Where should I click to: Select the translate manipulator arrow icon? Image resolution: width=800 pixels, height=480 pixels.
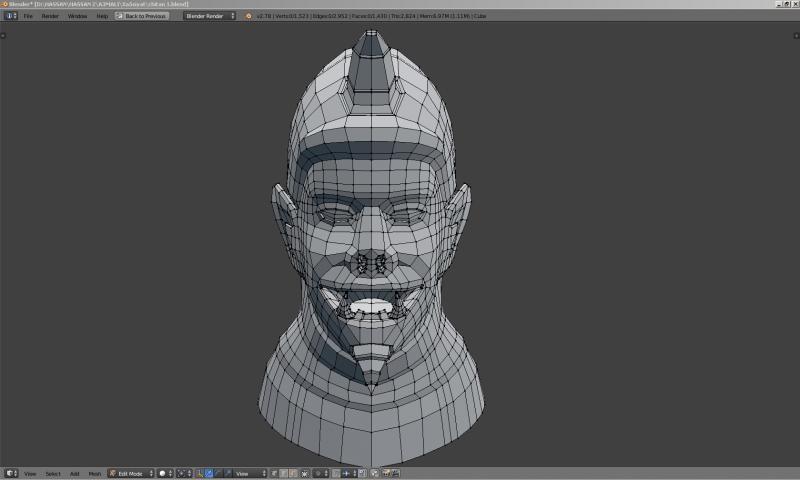click(x=207, y=473)
